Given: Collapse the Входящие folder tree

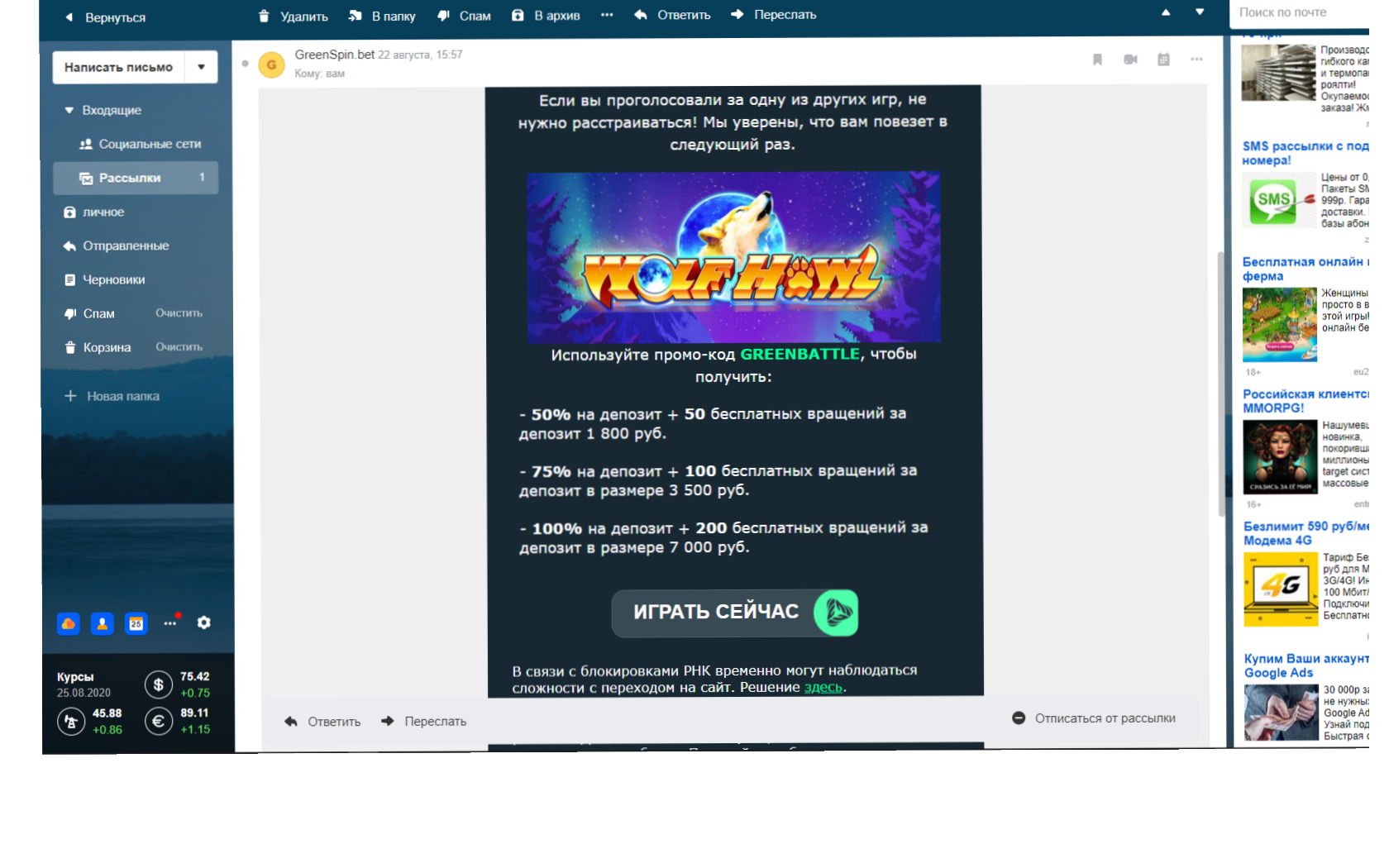Looking at the screenshot, I should 69,110.
